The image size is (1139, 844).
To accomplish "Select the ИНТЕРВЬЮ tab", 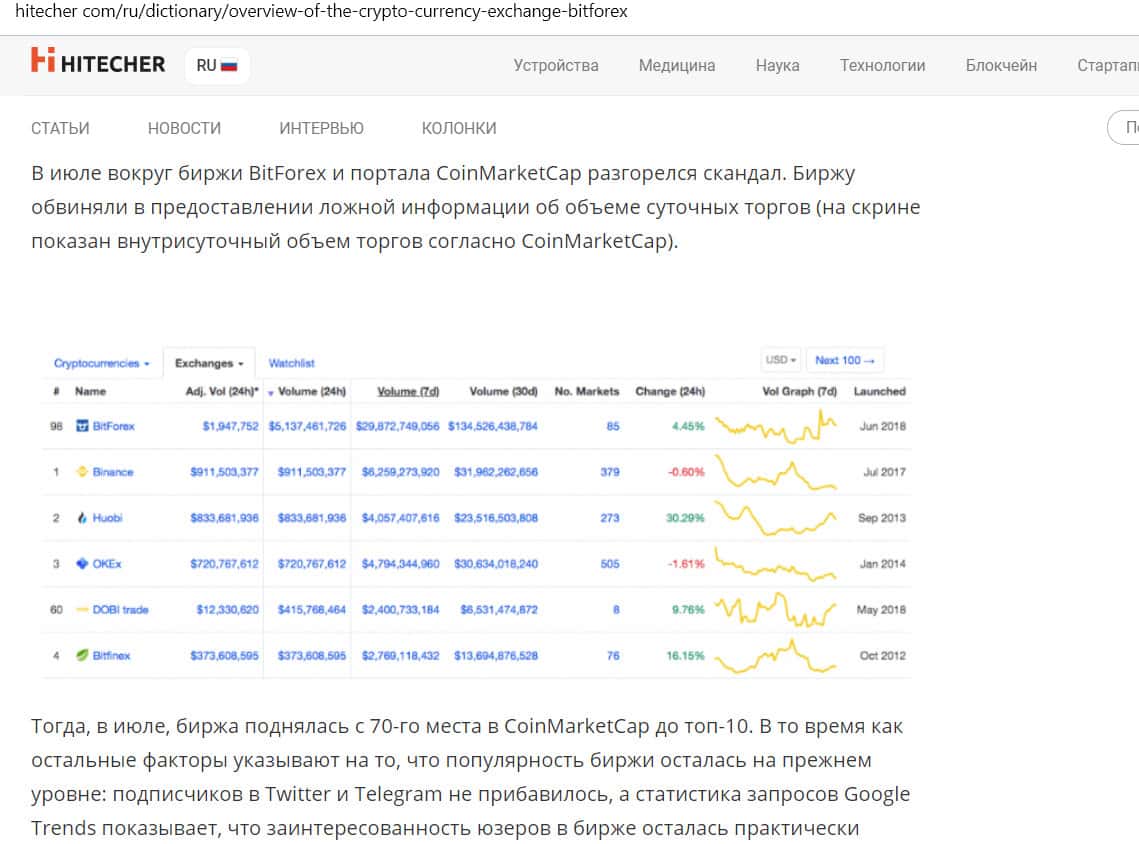I will coord(321,128).
